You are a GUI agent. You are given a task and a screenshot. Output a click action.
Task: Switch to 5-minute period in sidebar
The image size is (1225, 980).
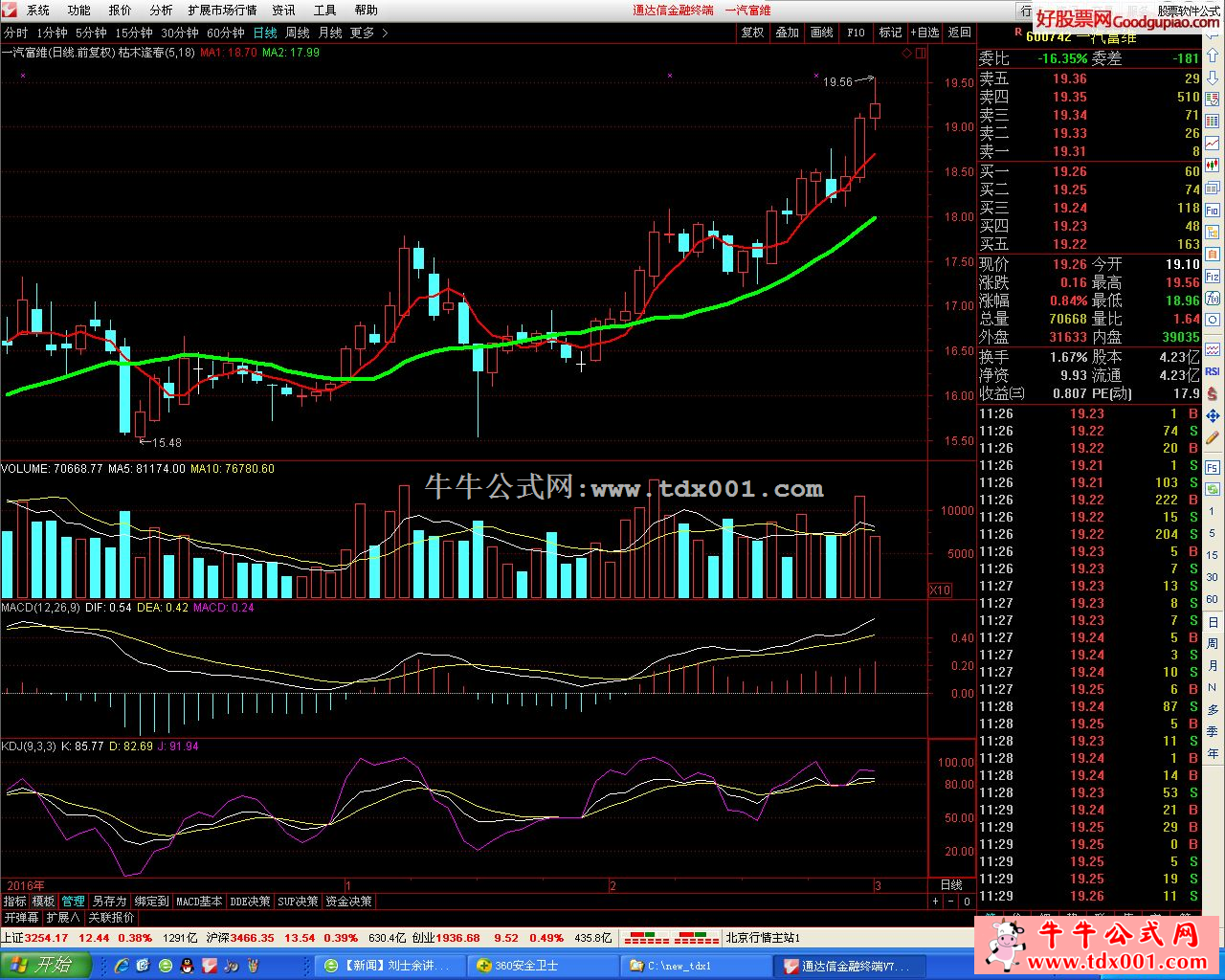[x=1213, y=532]
